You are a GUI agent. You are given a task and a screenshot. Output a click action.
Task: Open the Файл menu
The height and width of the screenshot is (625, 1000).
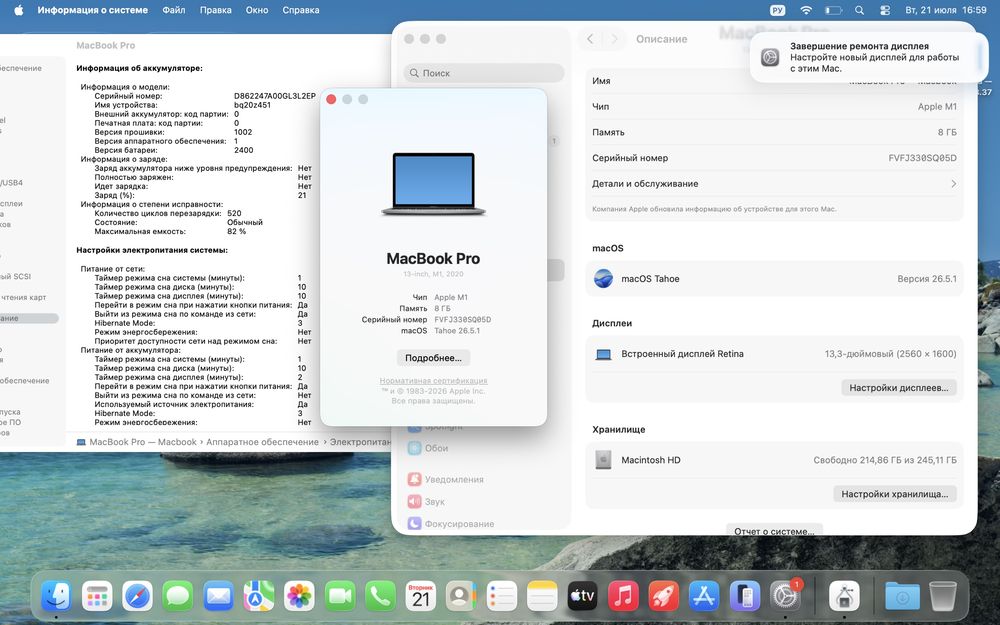(x=173, y=10)
